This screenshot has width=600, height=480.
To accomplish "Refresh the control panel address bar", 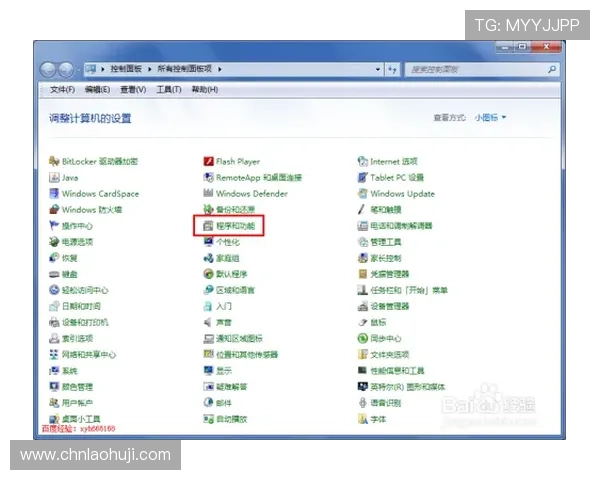I will pyautogui.click(x=392, y=69).
